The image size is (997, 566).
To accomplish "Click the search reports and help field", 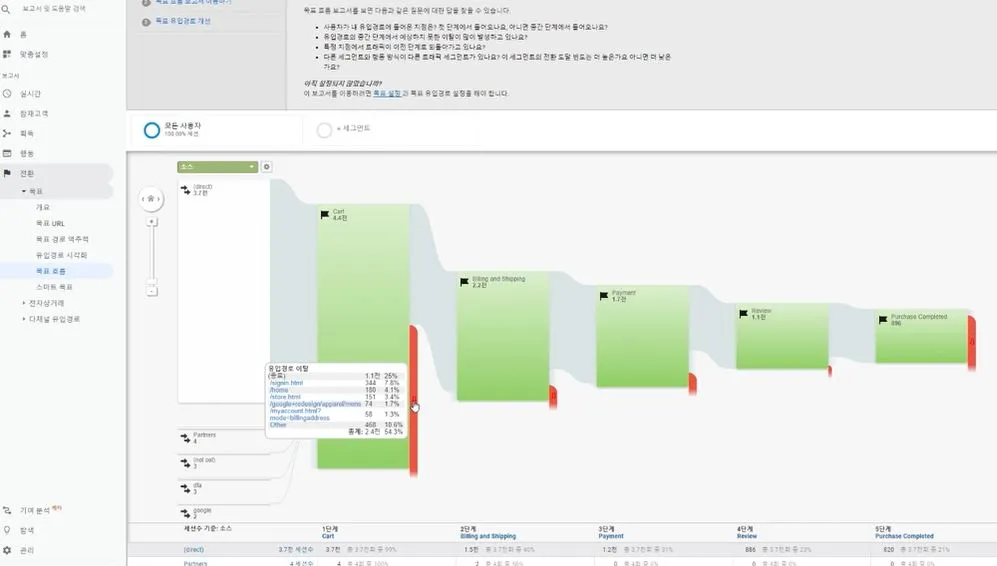I will click(54, 9).
